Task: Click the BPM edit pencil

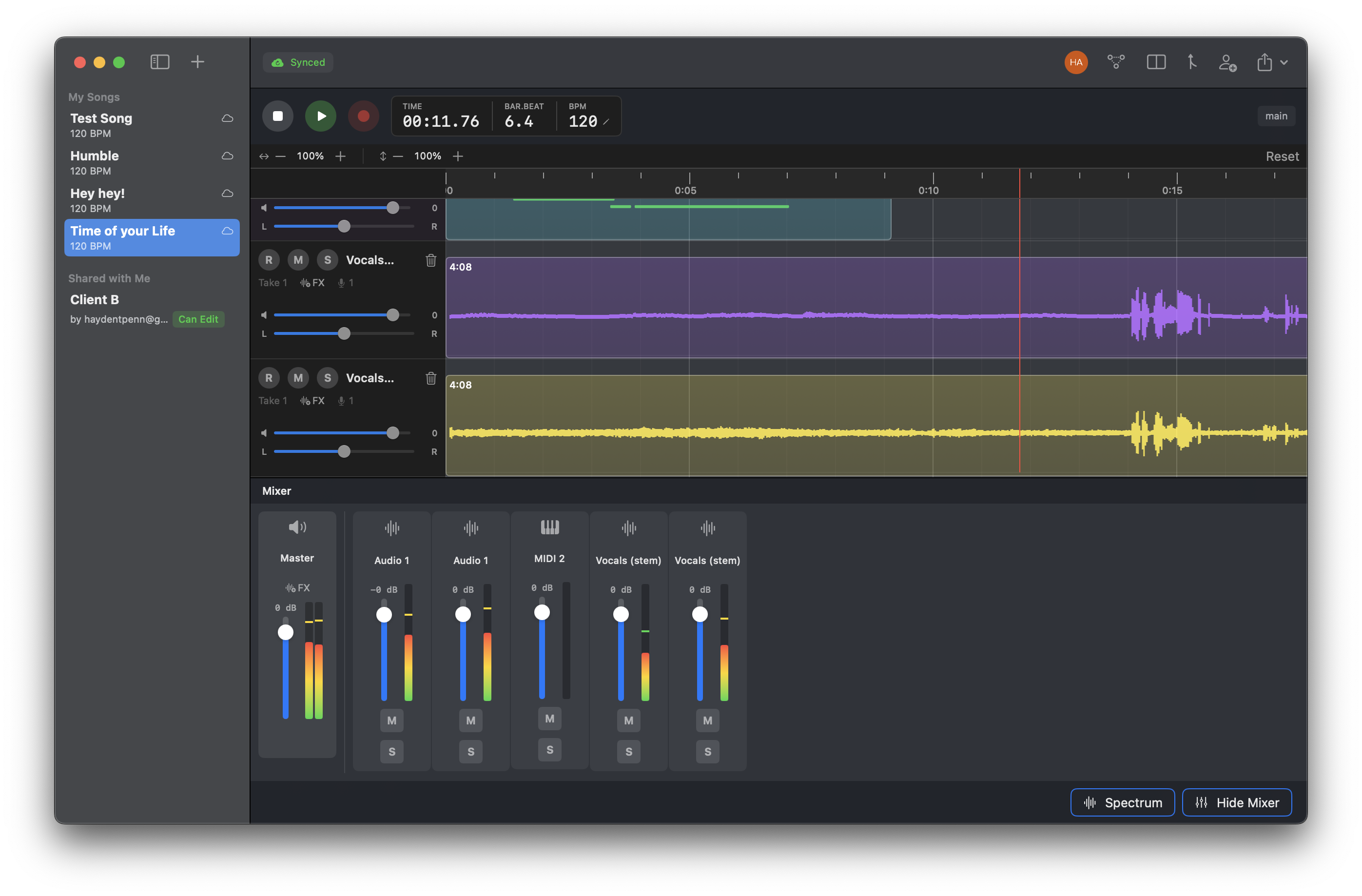Action: coord(606,122)
